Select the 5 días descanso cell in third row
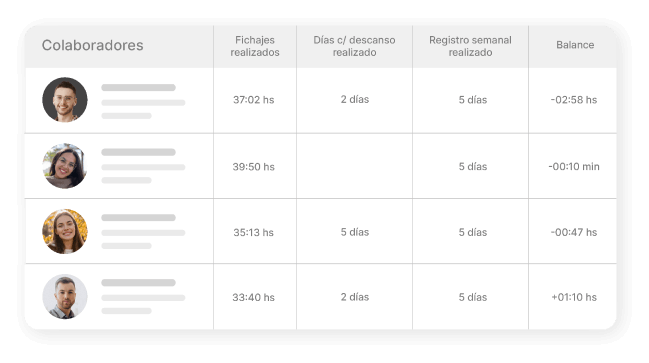This screenshot has height=363, width=649. pyautogui.click(x=355, y=232)
